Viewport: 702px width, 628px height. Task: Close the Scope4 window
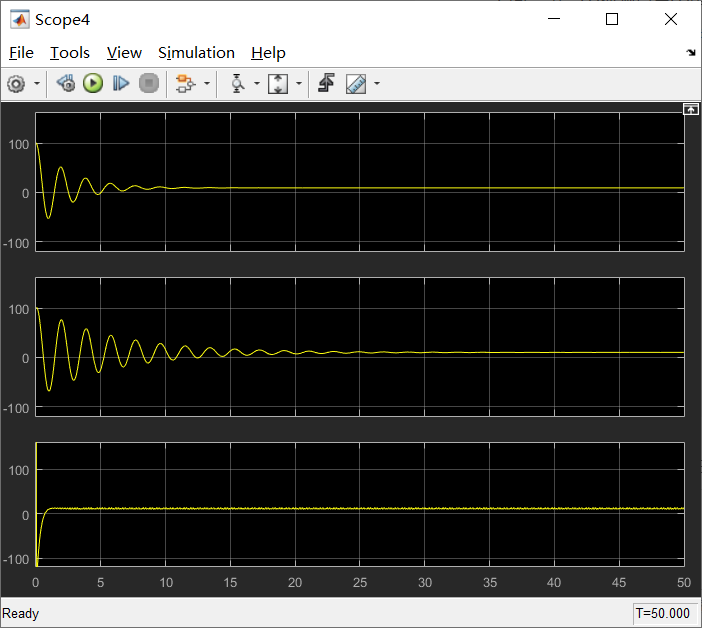click(x=671, y=19)
